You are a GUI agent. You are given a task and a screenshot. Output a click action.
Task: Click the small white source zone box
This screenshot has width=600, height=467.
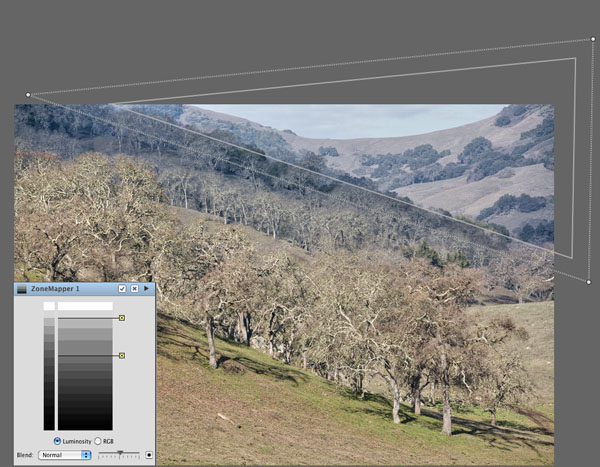(x=49, y=306)
